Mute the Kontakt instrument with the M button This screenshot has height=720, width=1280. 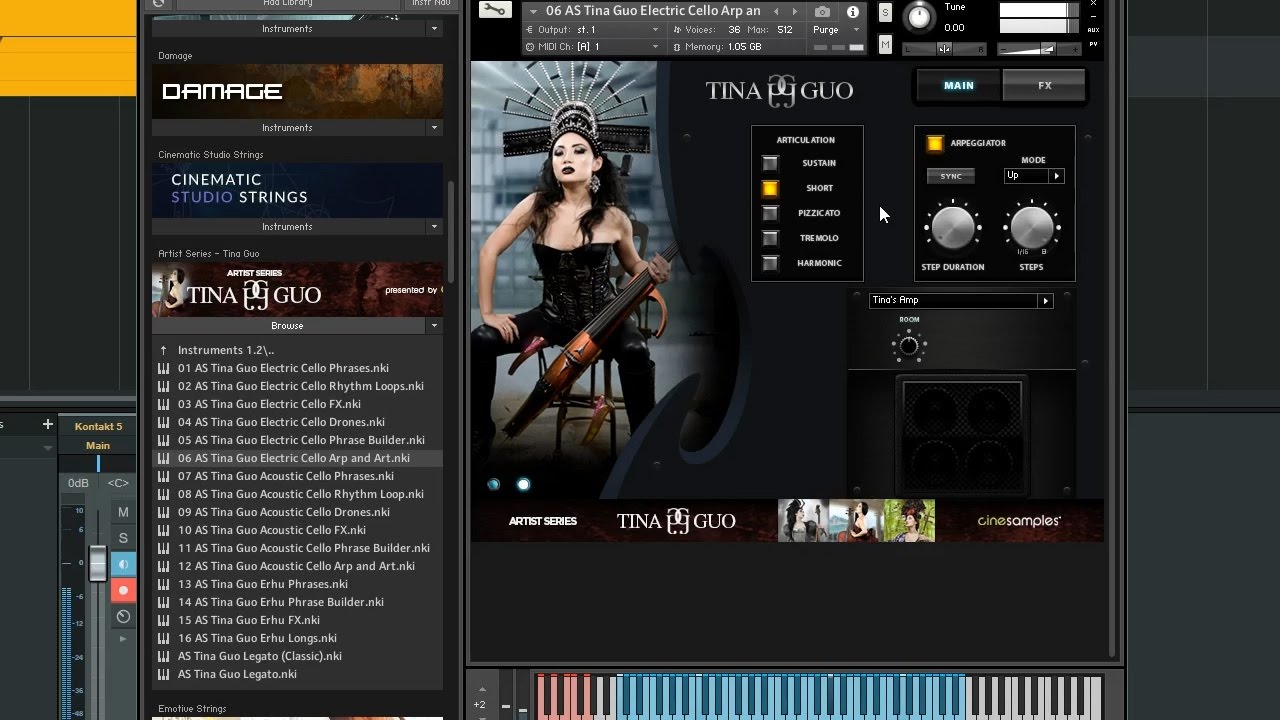pos(885,44)
